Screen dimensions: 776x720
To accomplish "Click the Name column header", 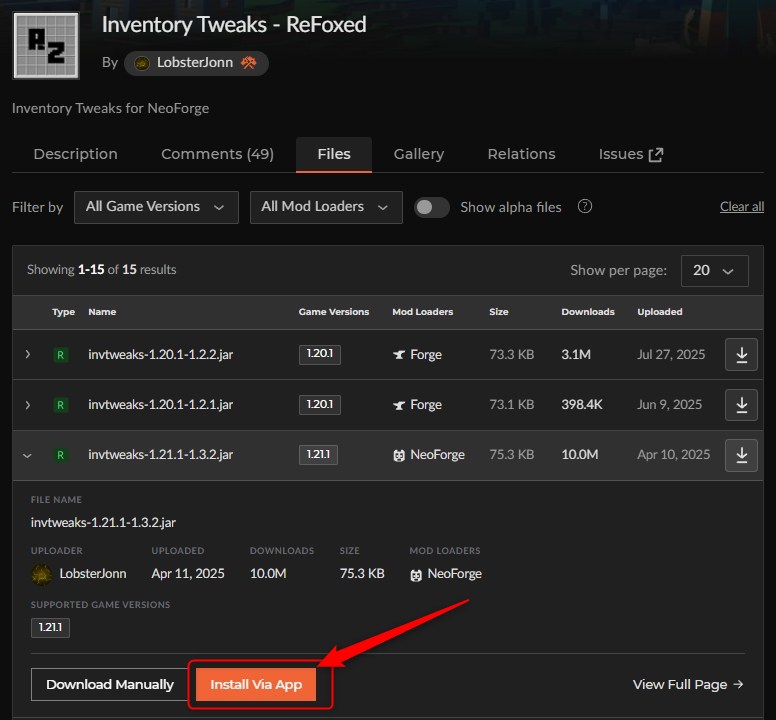I will (x=102, y=312).
